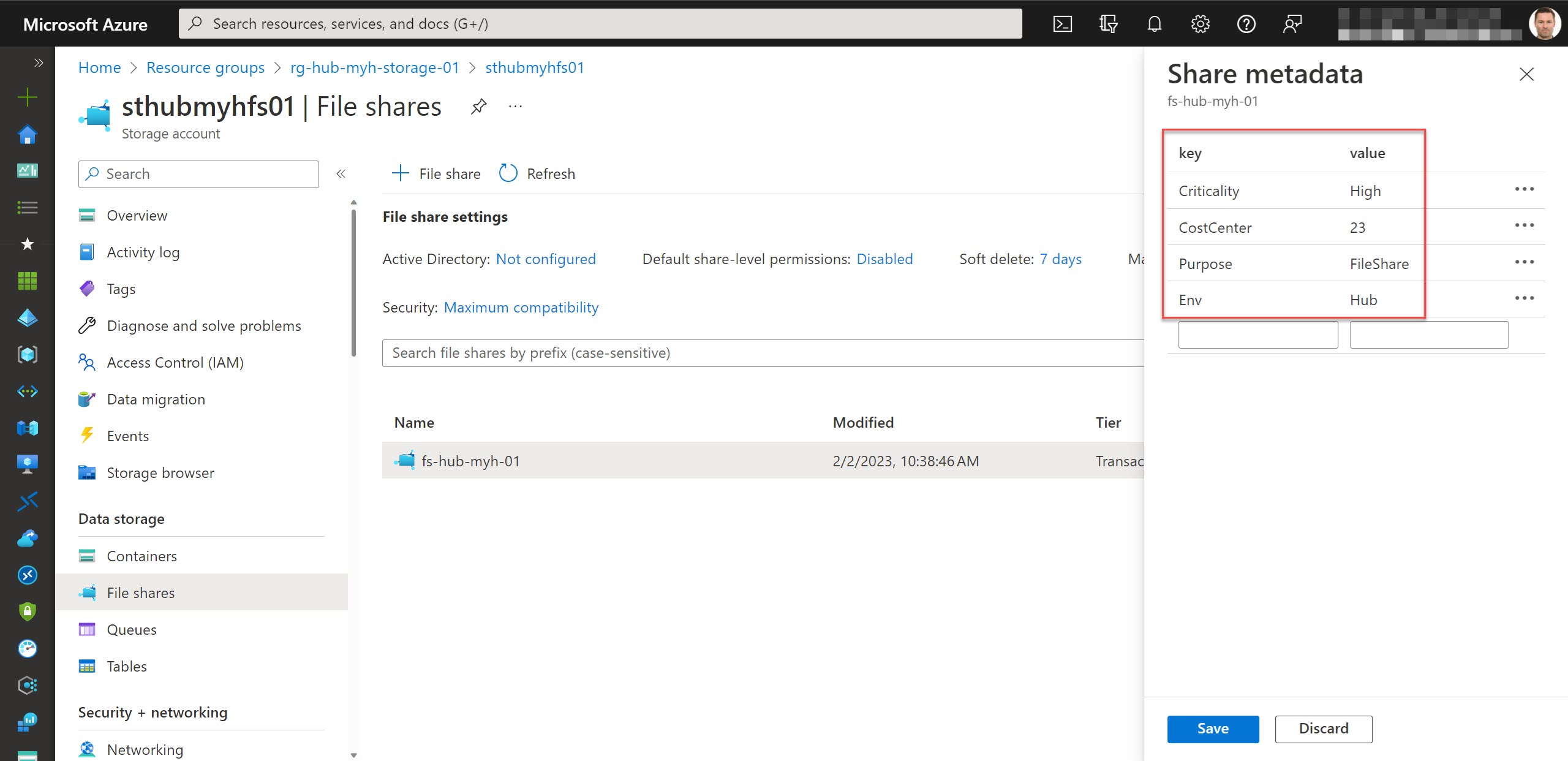Select Queues under Data storage
This screenshot has height=761, width=1568.
click(132, 629)
